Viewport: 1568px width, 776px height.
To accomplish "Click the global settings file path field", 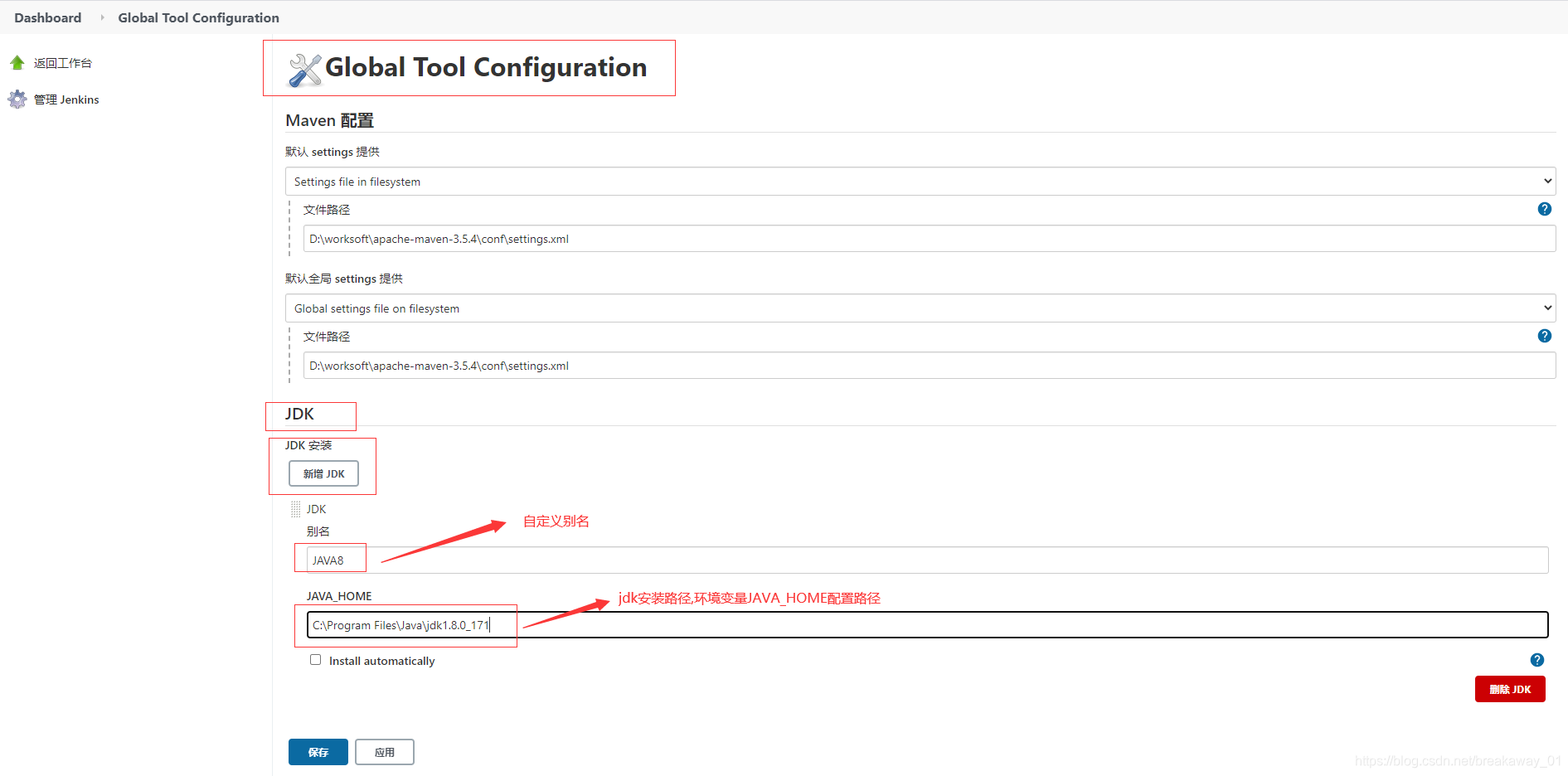I will coord(929,366).
